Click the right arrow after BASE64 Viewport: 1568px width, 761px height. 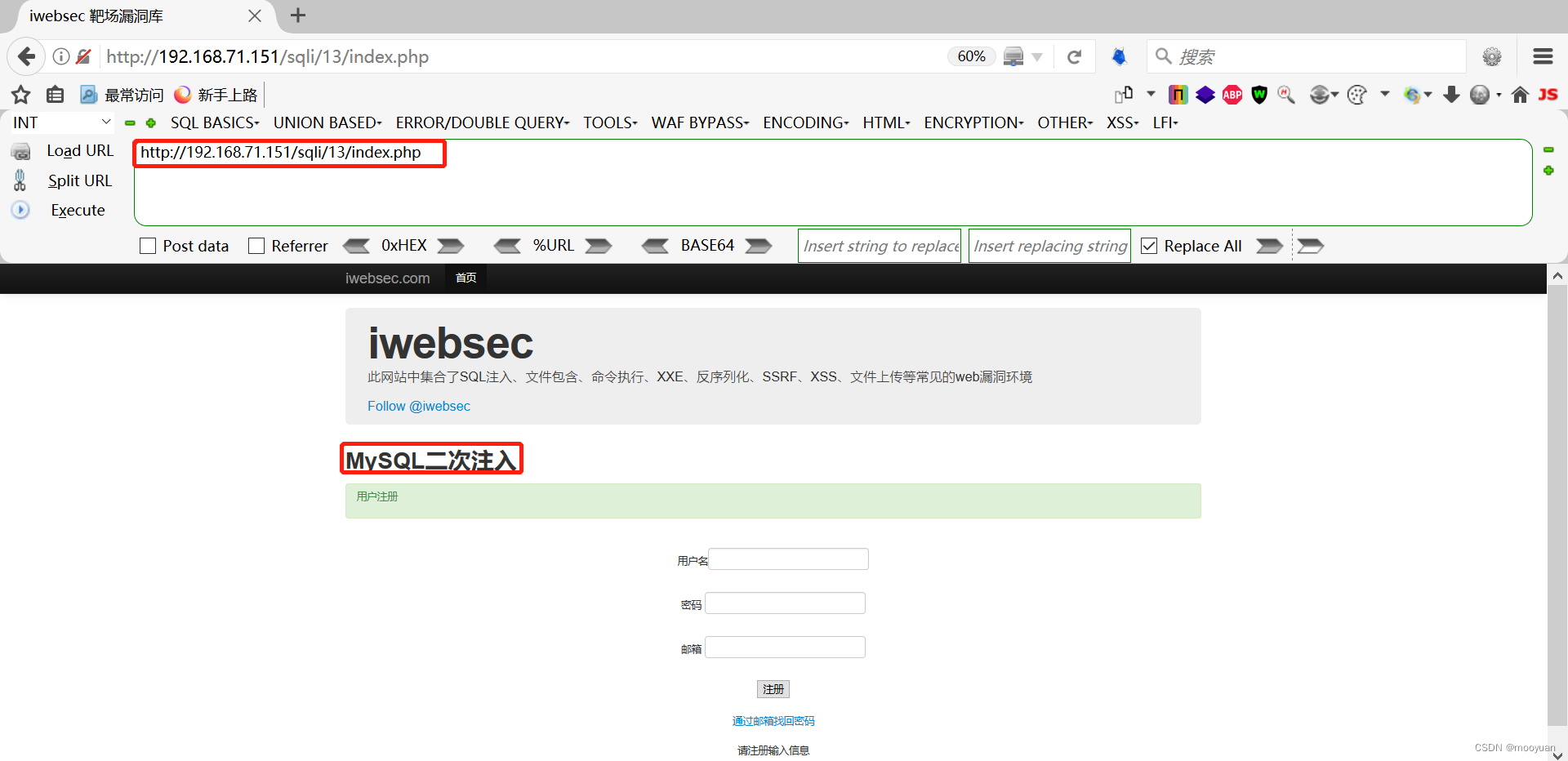(759, 246)
